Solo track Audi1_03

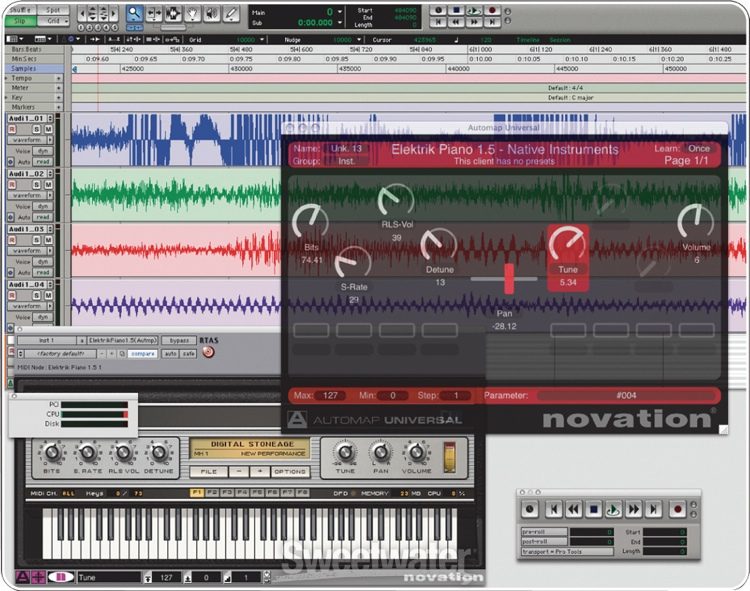point(37,240)
